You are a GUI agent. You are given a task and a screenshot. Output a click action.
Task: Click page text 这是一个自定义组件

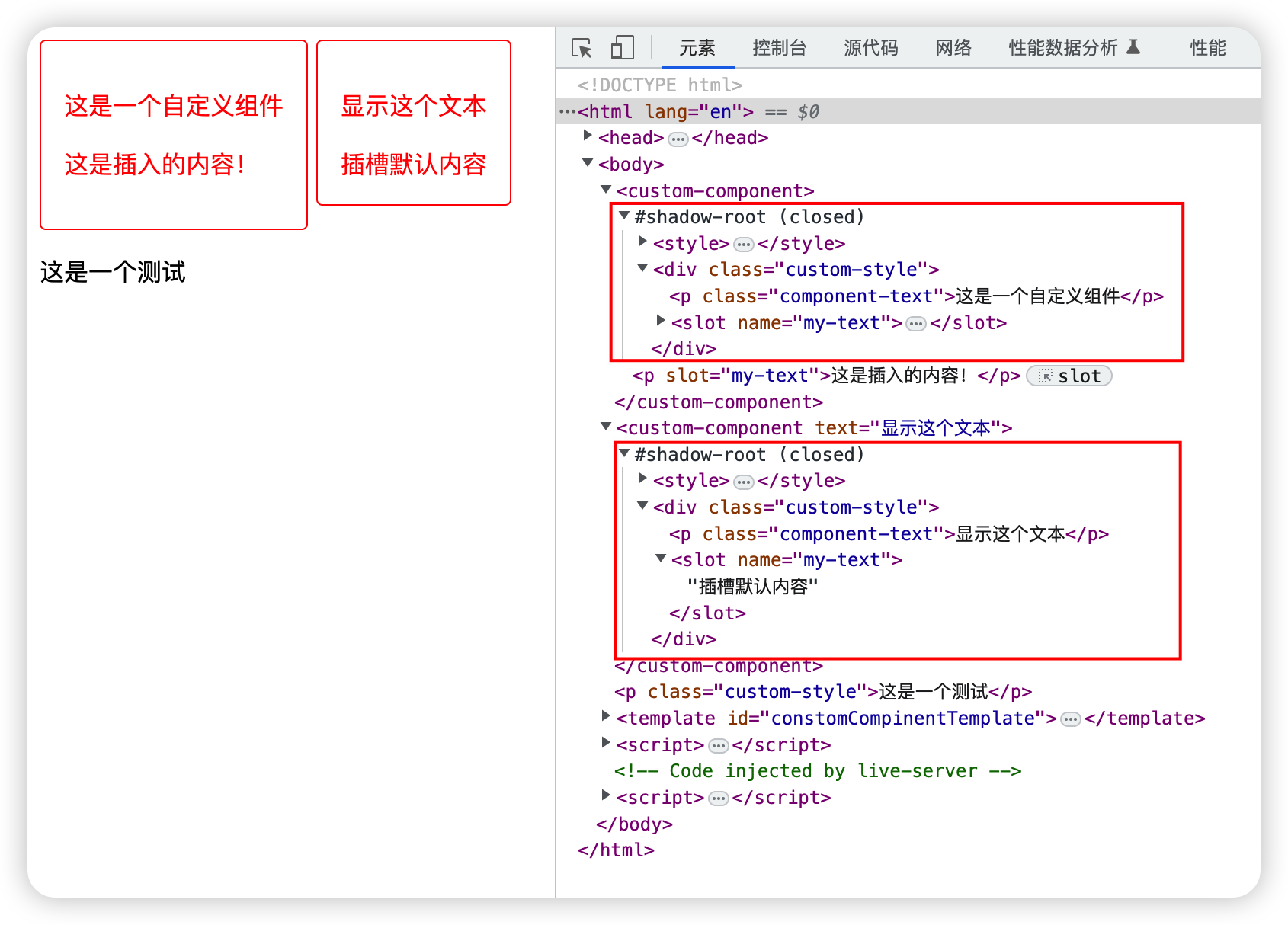174,106
